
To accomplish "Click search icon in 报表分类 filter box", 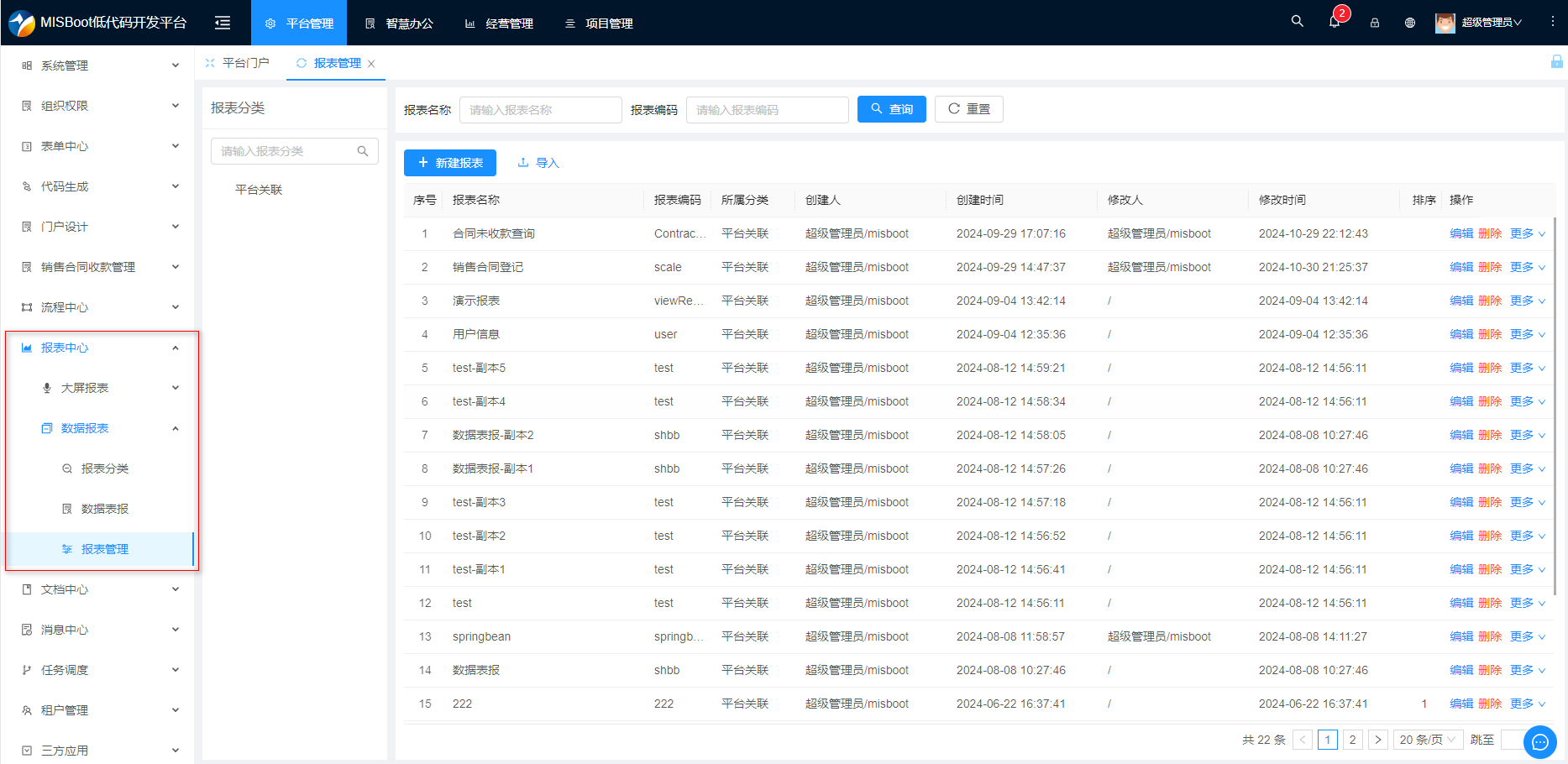I will tap(363, 151).
